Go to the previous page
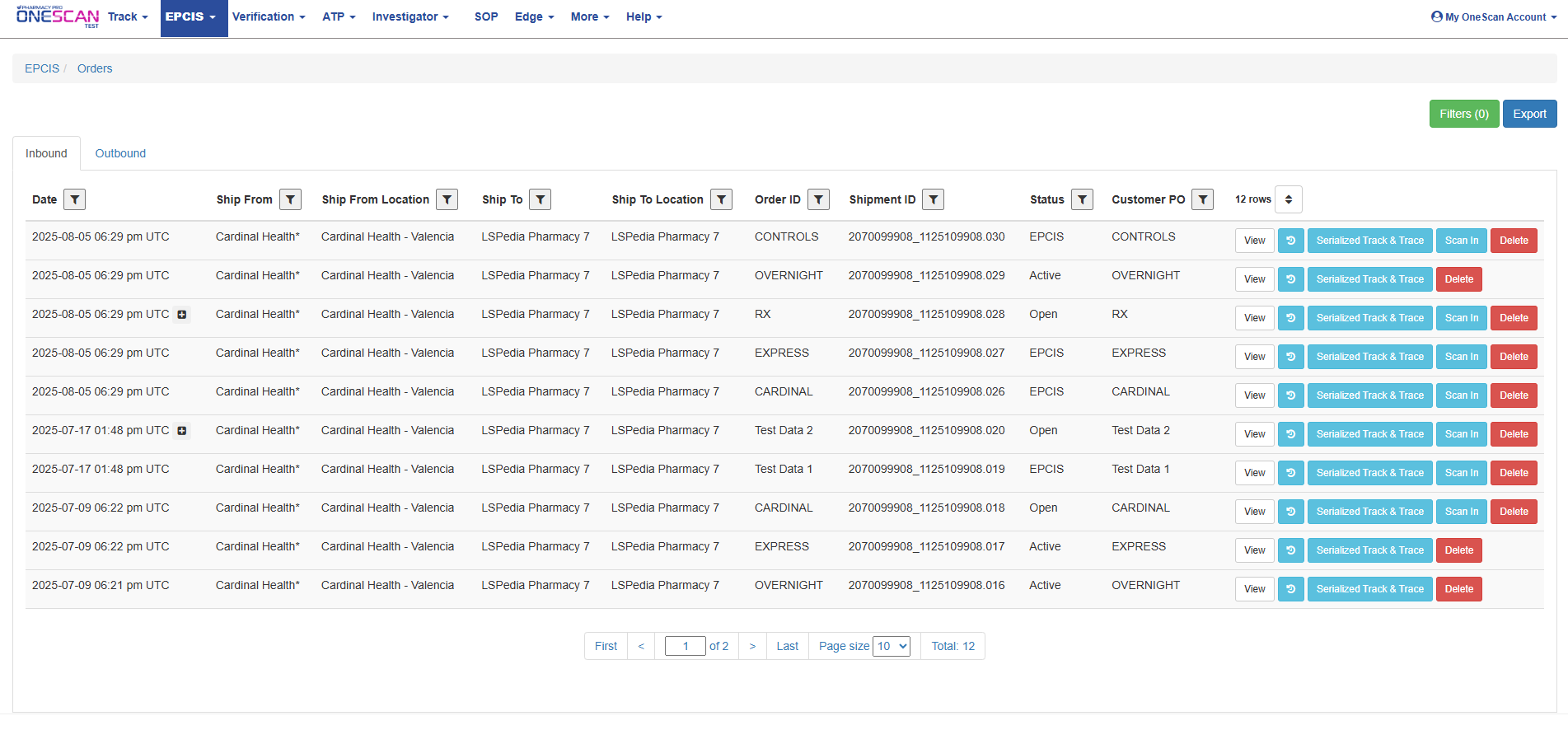1568x744 pixels. pyautogui.click(x=641, y=646)
